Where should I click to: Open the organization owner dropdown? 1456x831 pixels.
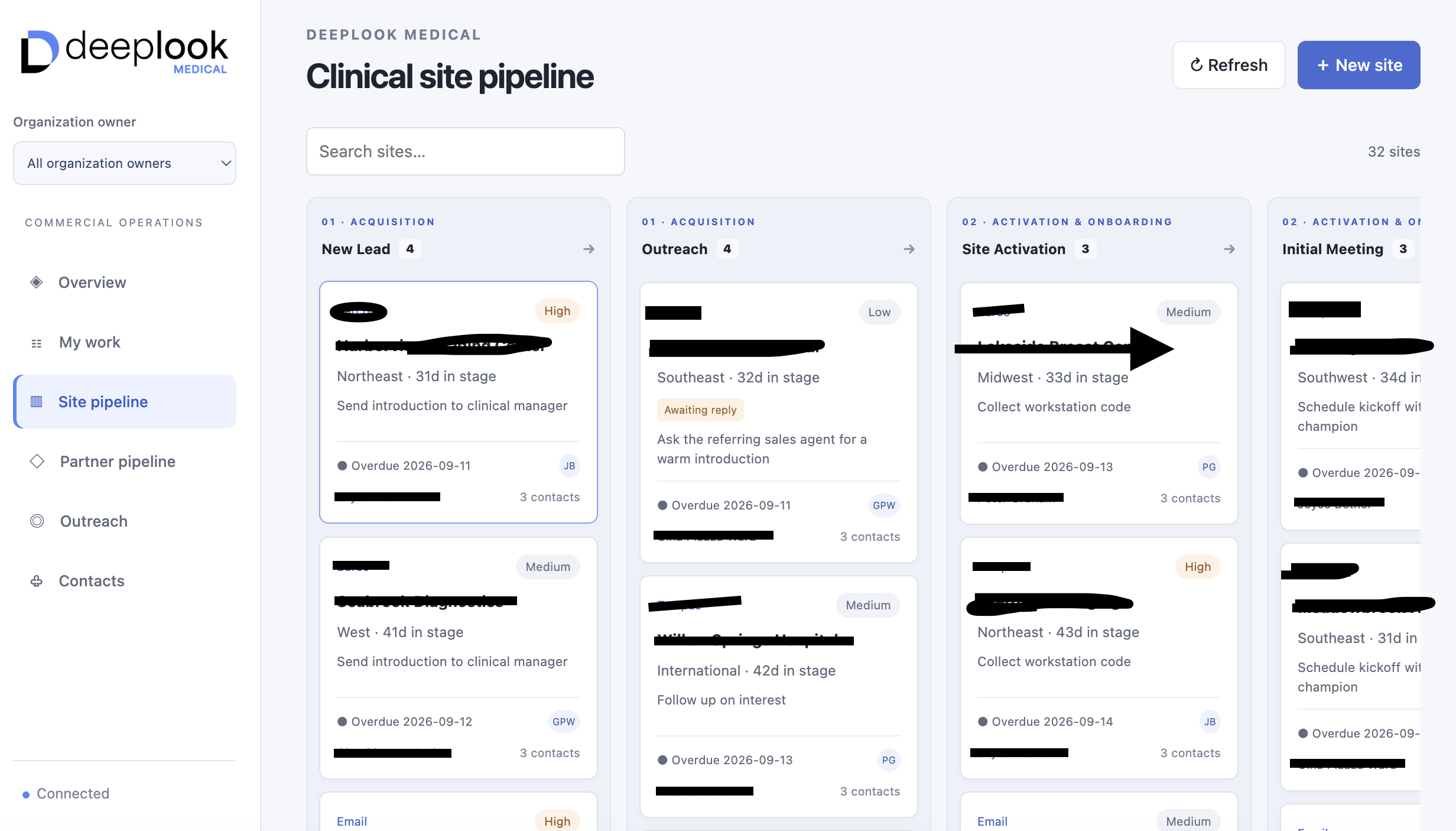pos(125,163)
